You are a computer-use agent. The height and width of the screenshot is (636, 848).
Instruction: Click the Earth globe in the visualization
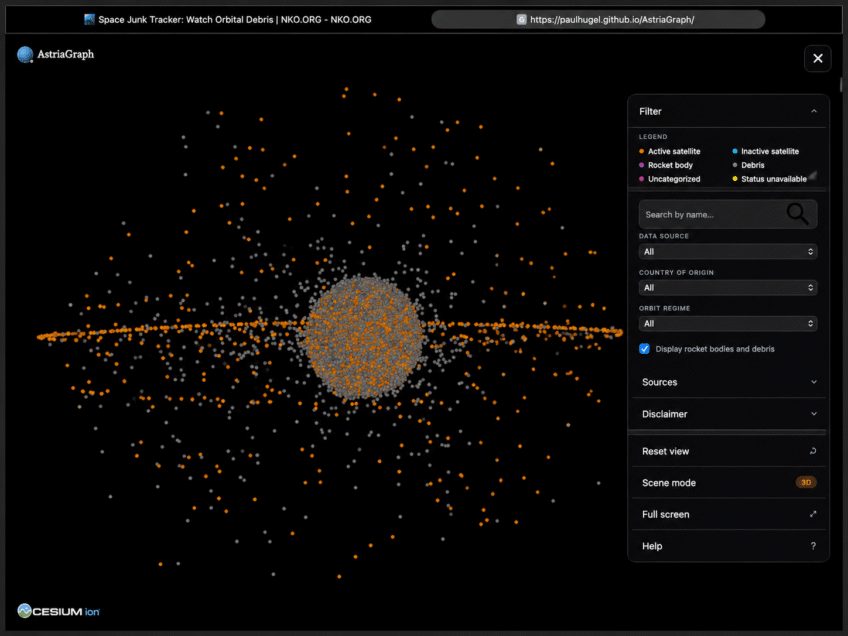click(x=363, y=337)
